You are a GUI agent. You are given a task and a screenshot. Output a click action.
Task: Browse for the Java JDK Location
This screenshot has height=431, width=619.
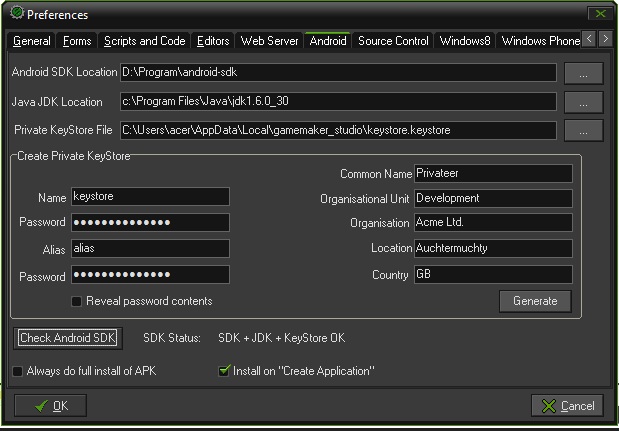583,102
